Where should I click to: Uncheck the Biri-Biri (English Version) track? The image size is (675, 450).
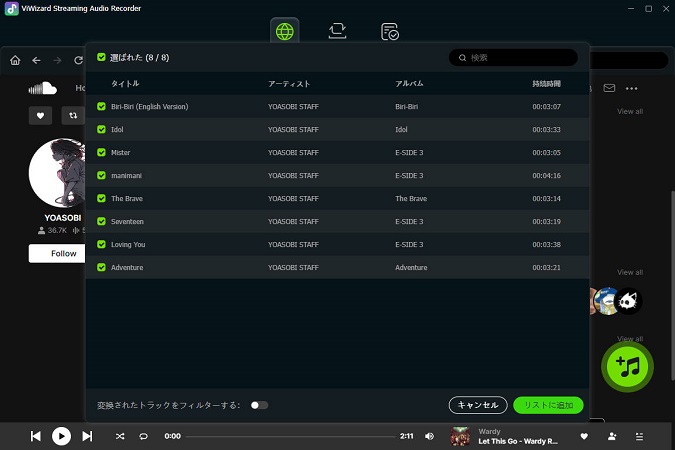tap(101, 106)
